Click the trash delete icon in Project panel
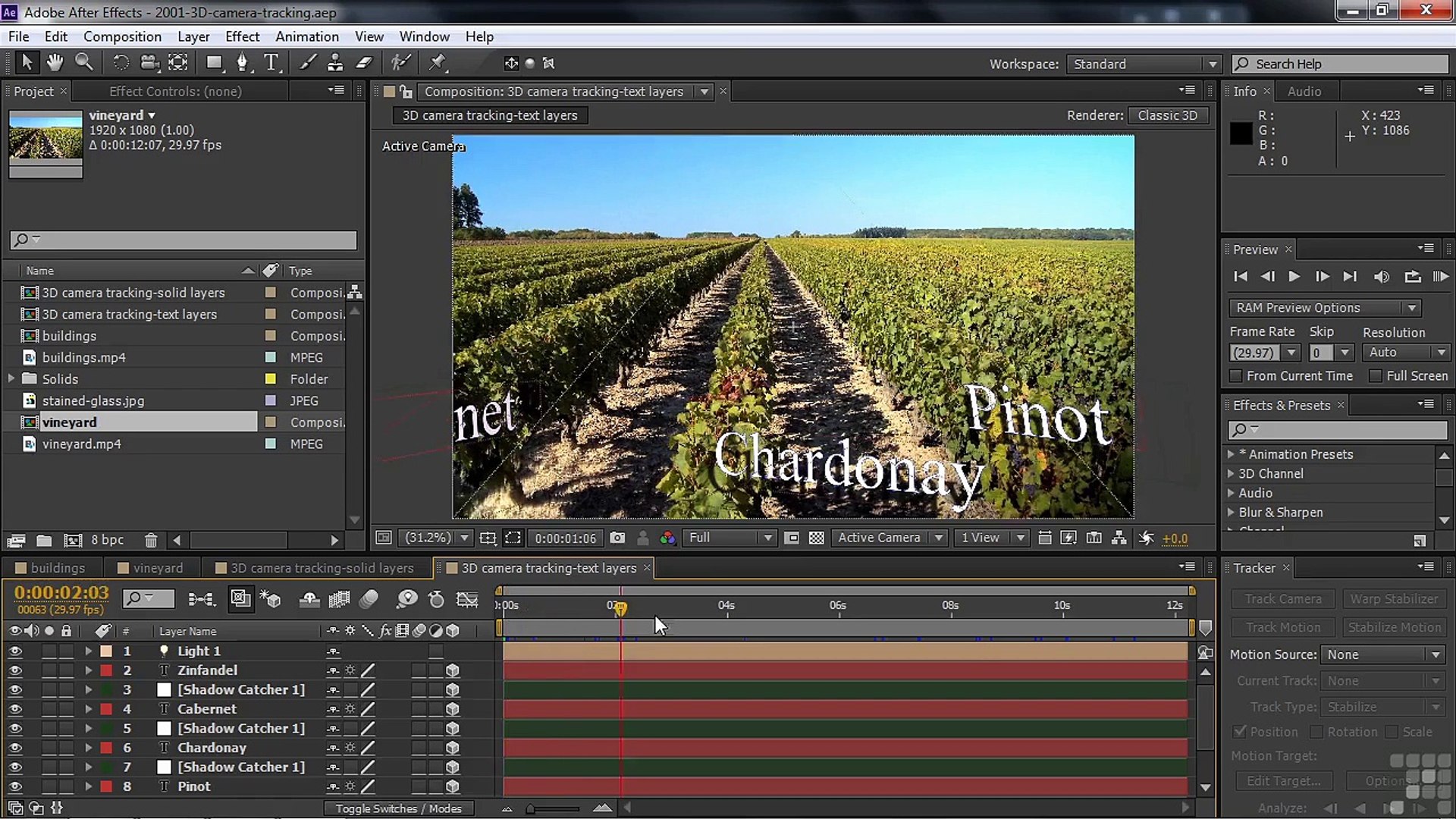The image size is (1456, 819). point(151,540)
